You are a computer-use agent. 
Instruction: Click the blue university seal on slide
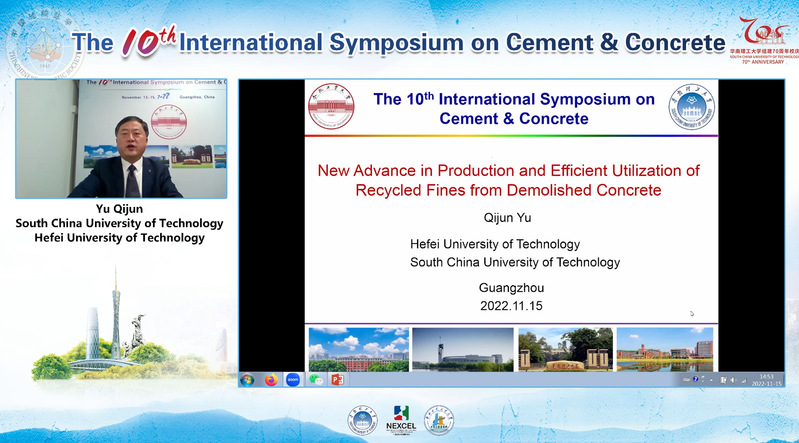pyautogui.click(x=691, y=107)
